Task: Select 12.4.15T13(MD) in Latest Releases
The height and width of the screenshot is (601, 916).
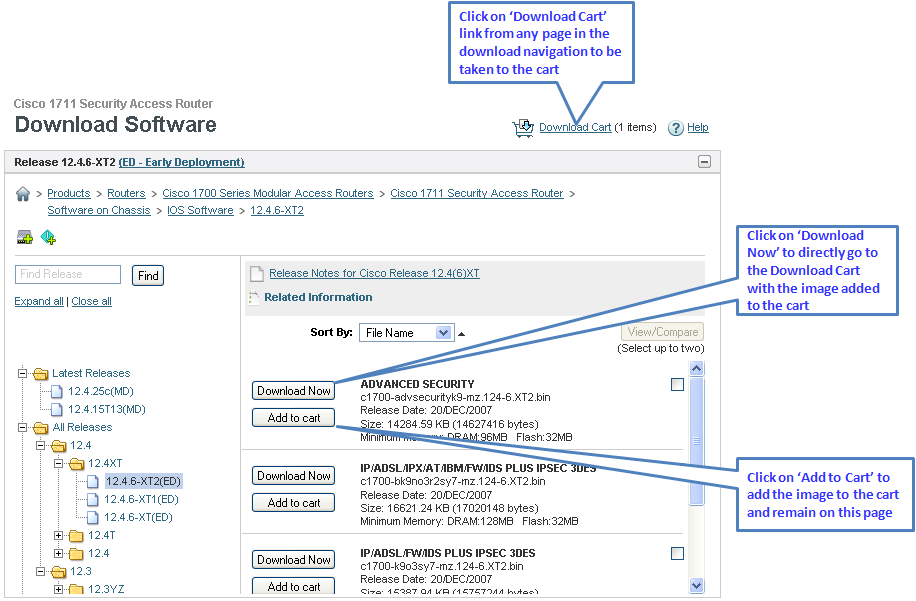Action: pyautogui.click(x=107, y=409)
